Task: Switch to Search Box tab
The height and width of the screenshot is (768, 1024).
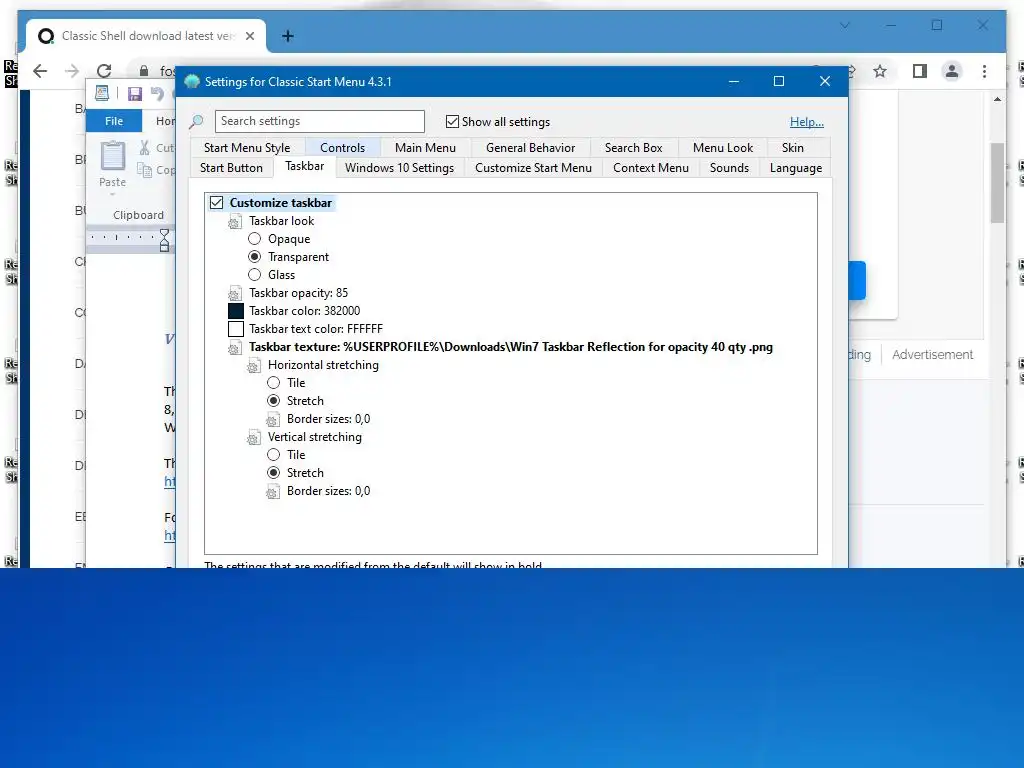Action: (633, 148)
